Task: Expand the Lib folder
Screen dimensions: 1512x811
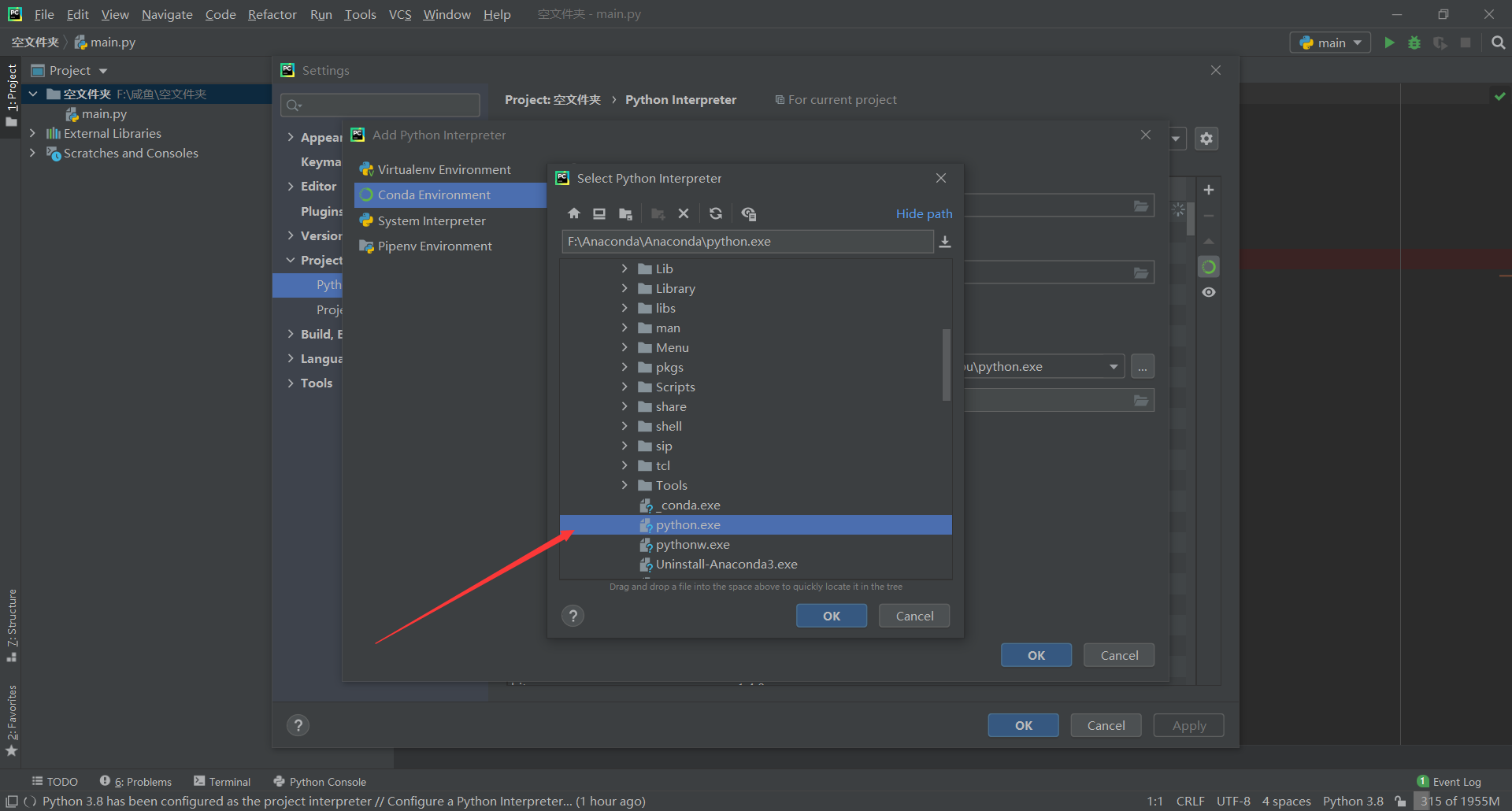Action: [624, 268]
